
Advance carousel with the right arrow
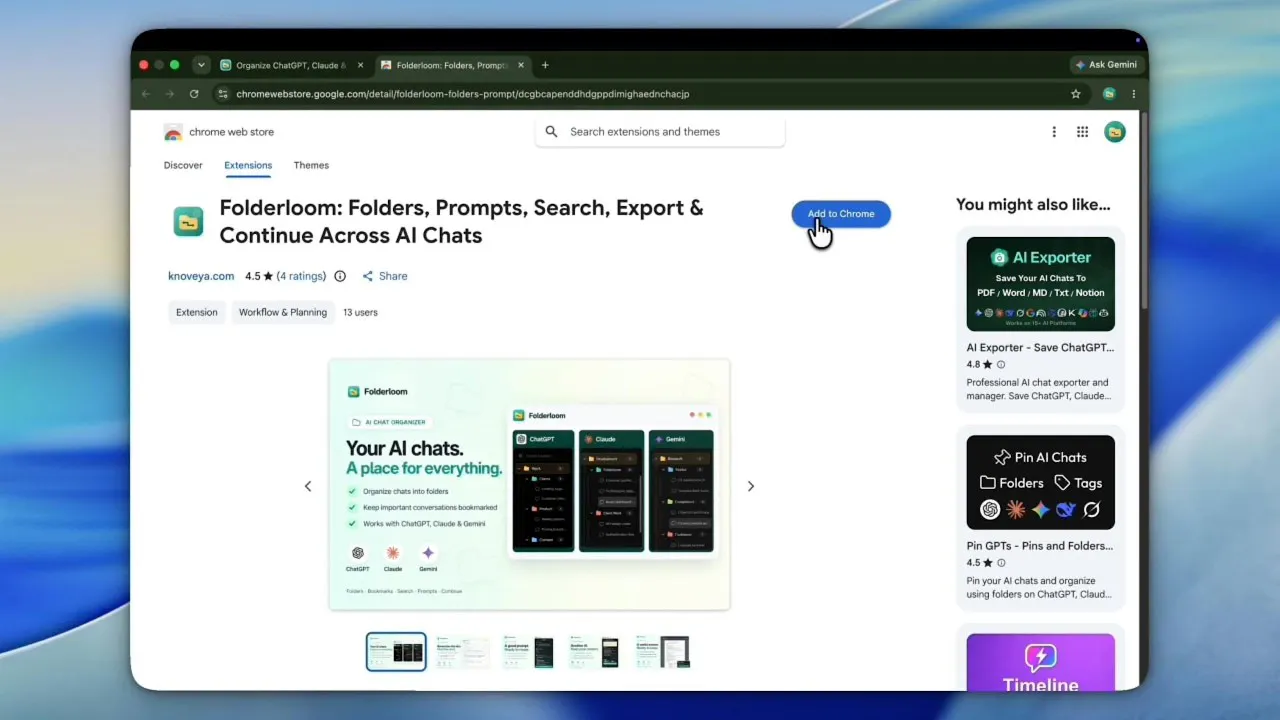[751, 486]
